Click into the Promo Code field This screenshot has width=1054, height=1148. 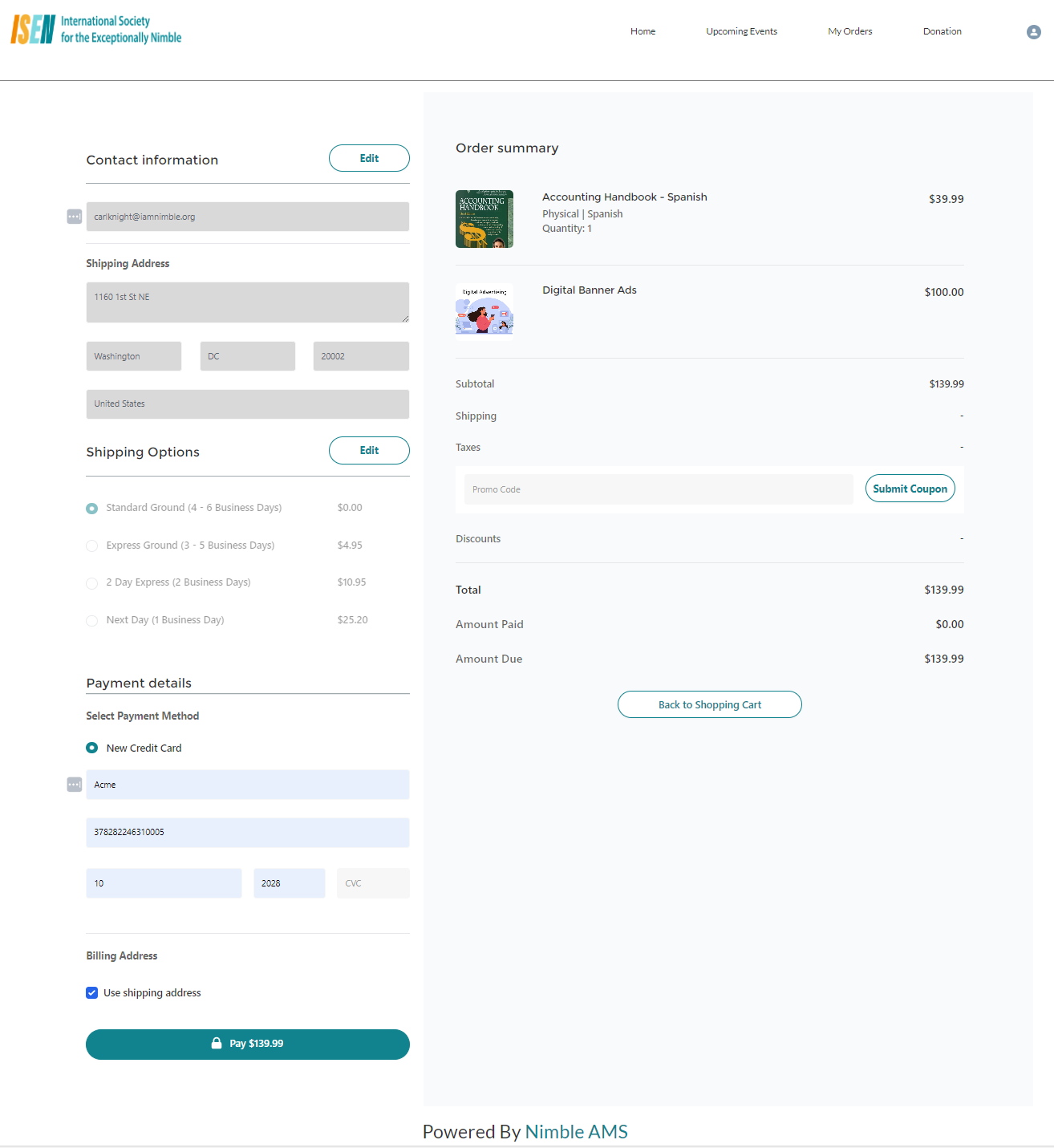click(x=658, y=489)
